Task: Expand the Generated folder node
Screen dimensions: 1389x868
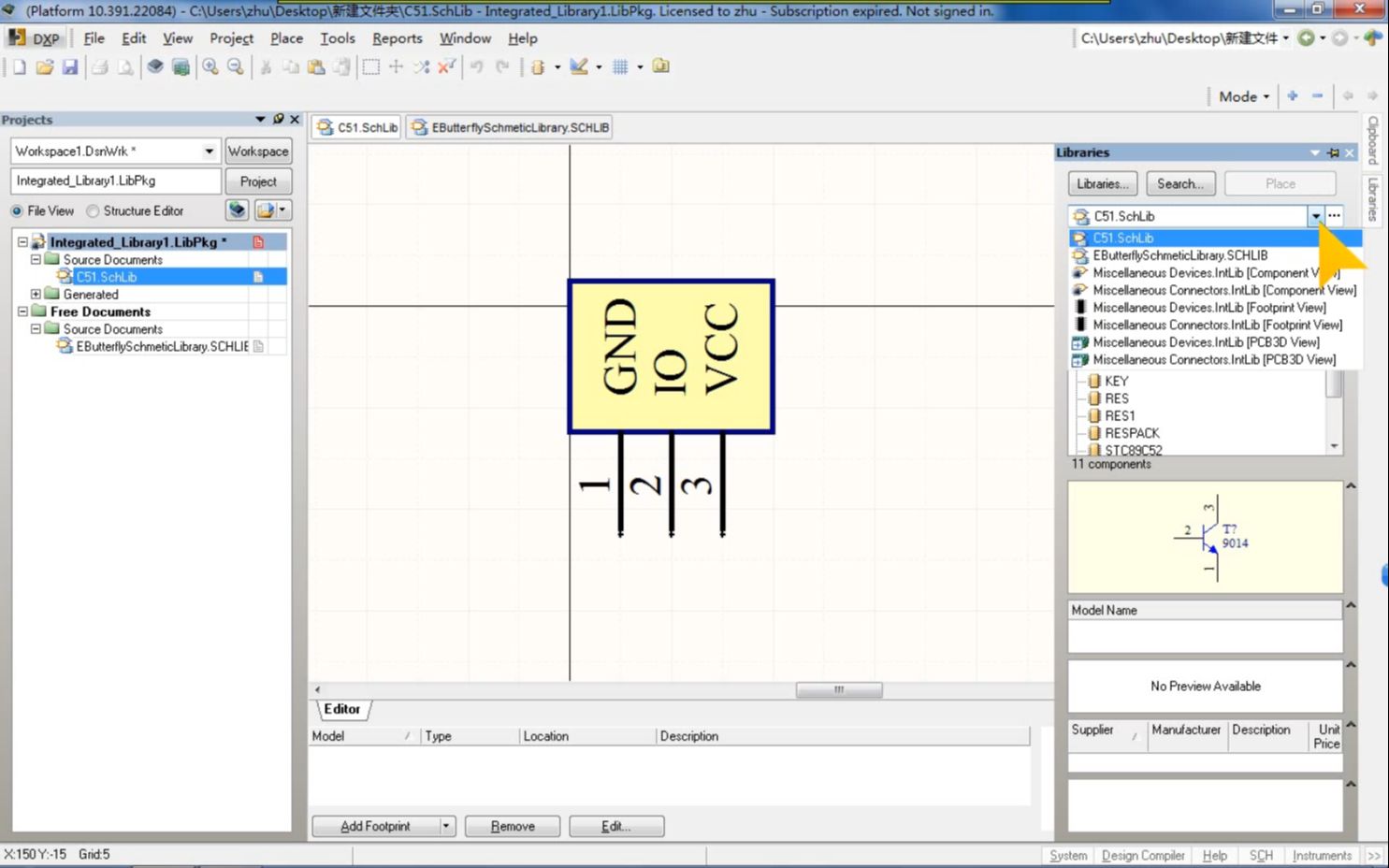Action: tap(36, 295)
